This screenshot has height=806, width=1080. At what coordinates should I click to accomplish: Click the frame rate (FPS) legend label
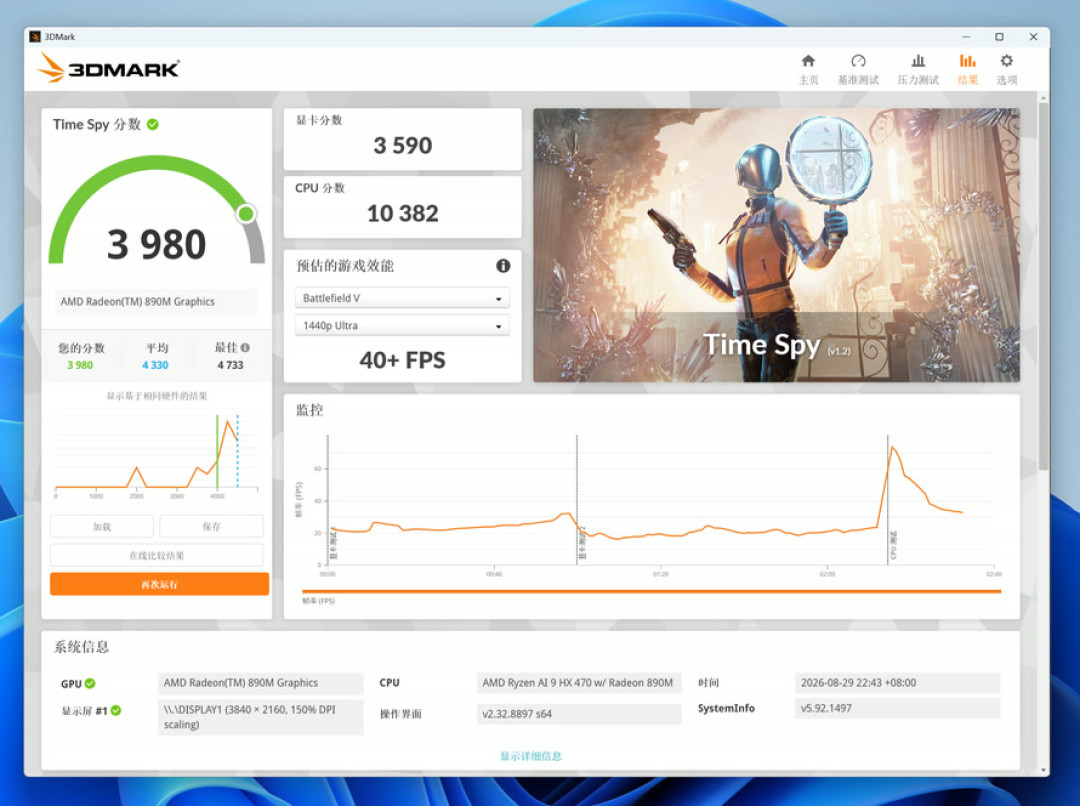(x=318, y=601)
